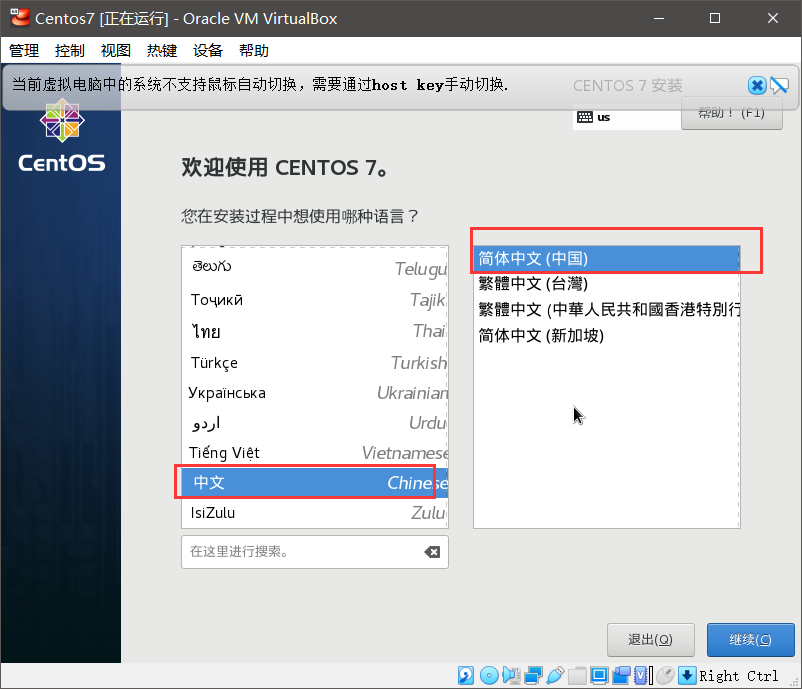Screen dimensions: 802x689
Task: Select Telugu in language list
Action: click(x=315, y=268)
